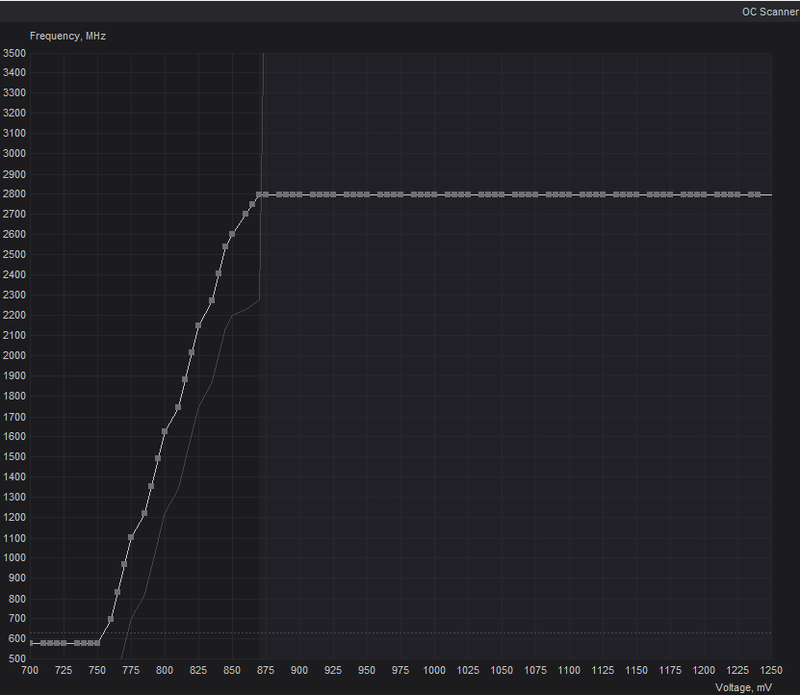Click the 1125 voltage axis label
The image size is (800, 695).
(x=603, y=670)
